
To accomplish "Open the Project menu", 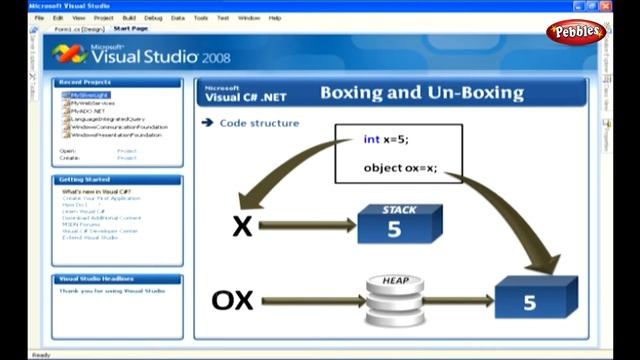I will (x=103, y=18).
